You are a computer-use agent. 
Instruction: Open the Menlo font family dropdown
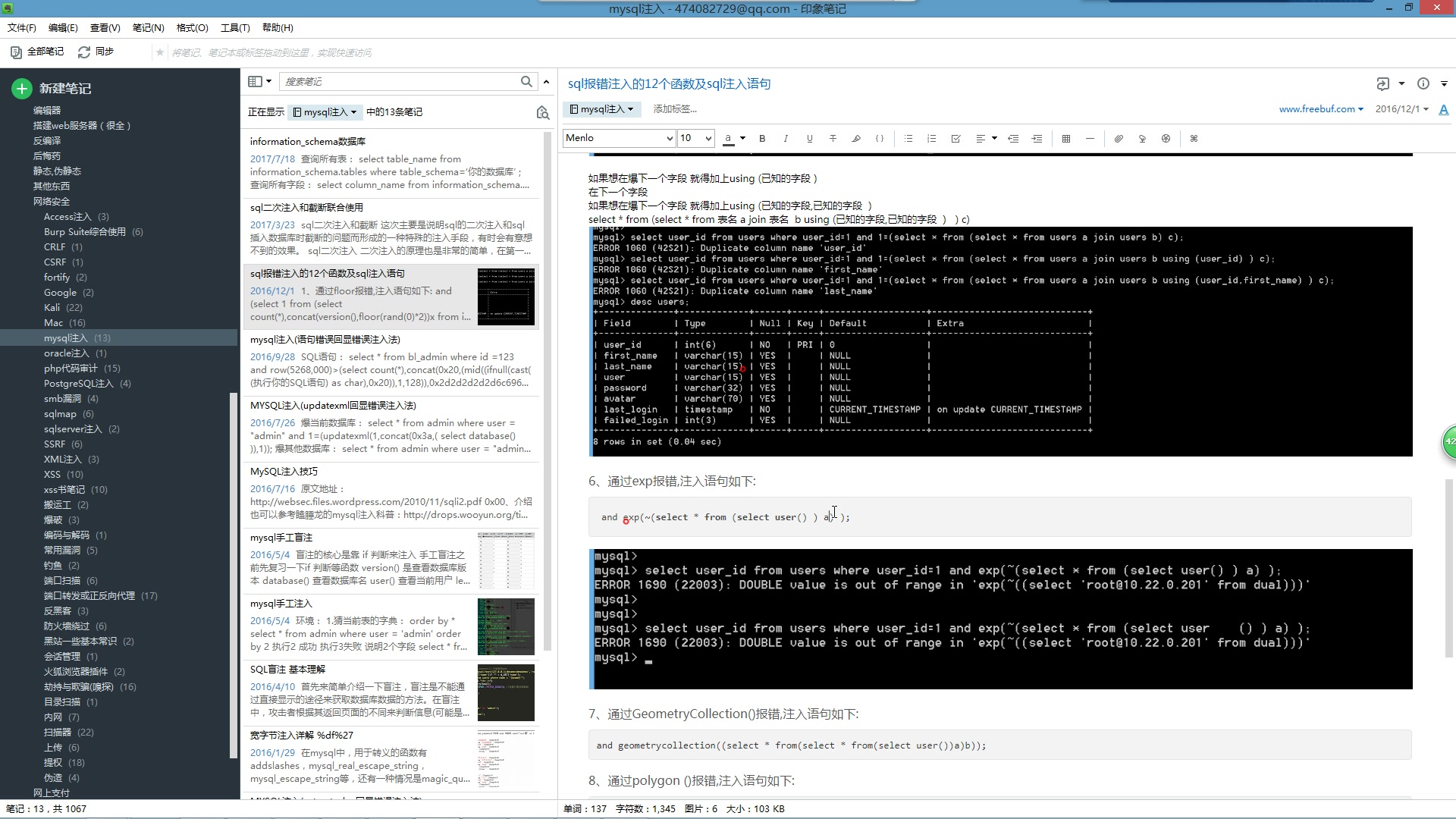coord(619,138)
